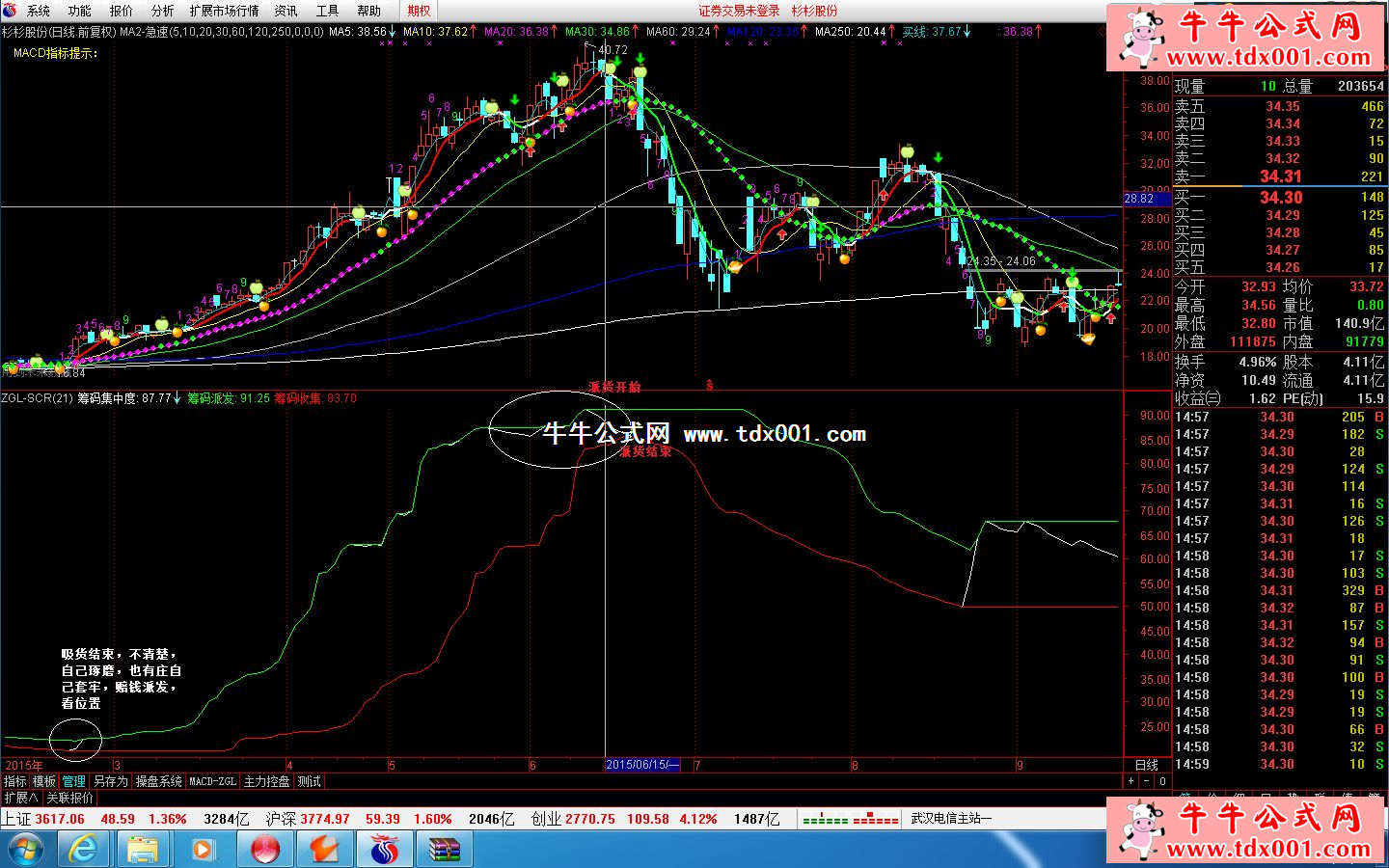Switch to the 测试 indicator tab
The height and width of the screenshot is (868, 1389).
pyautogui.click(x=310, y=781)
